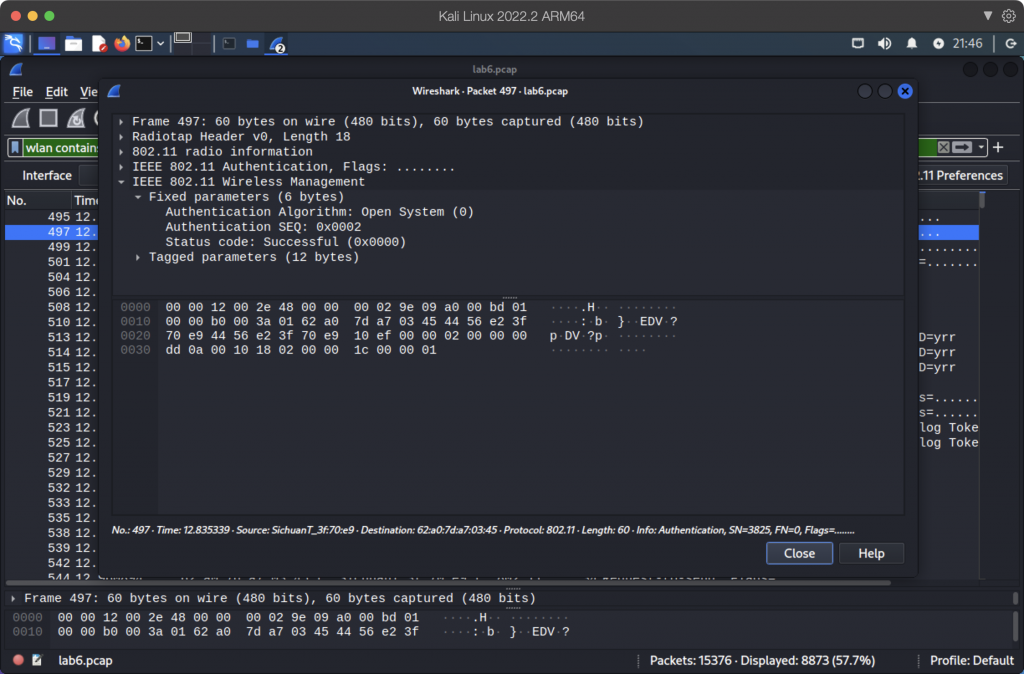Screen dimensions: 1024x674
Task: Open the Kali applications menu
Action: 13,44
